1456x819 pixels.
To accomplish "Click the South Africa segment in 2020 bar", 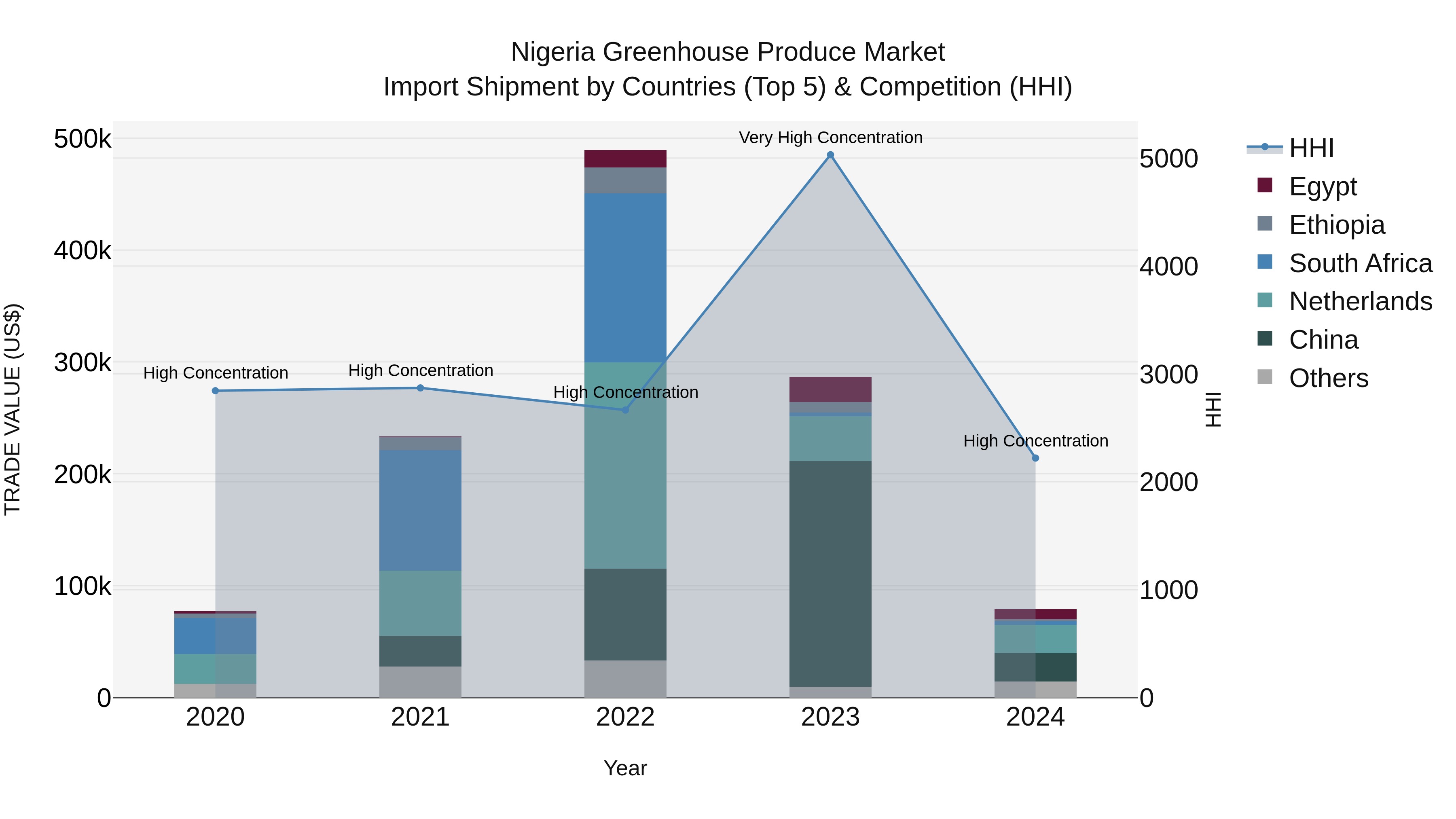I will tap(215, 636).
